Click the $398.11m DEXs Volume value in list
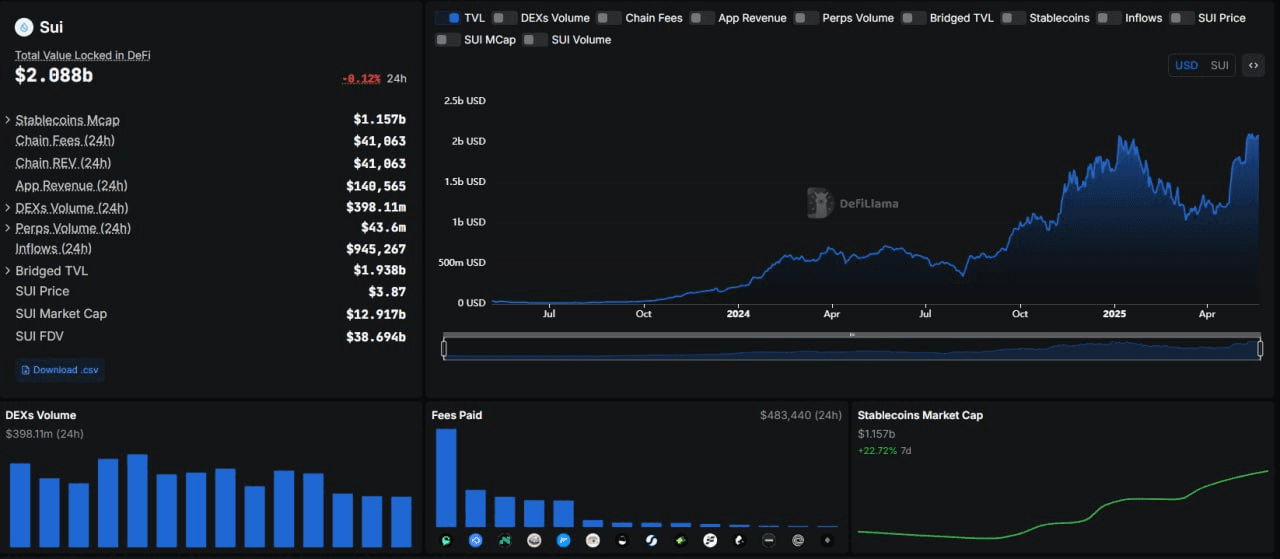This screenshot has height=559, width=1280. pos(376,208)
